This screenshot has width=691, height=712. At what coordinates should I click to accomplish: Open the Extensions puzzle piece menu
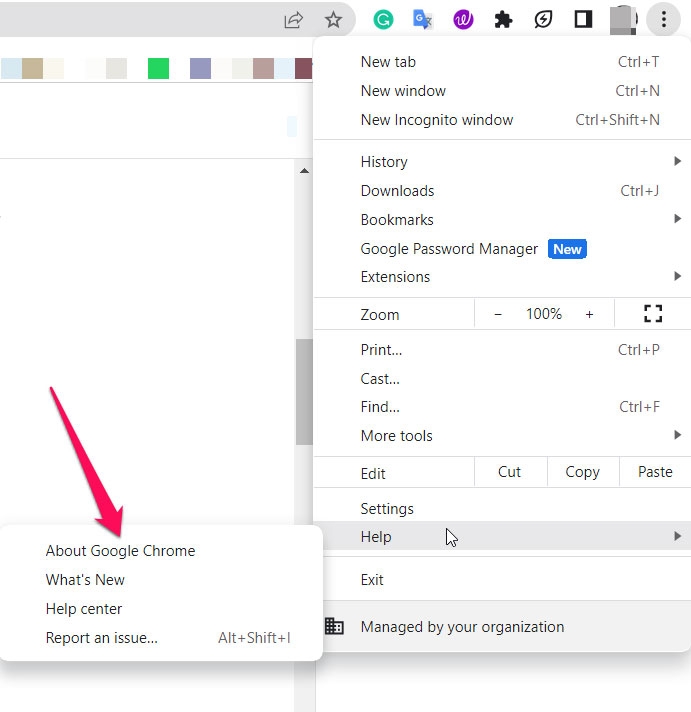[x=503, y=20]
